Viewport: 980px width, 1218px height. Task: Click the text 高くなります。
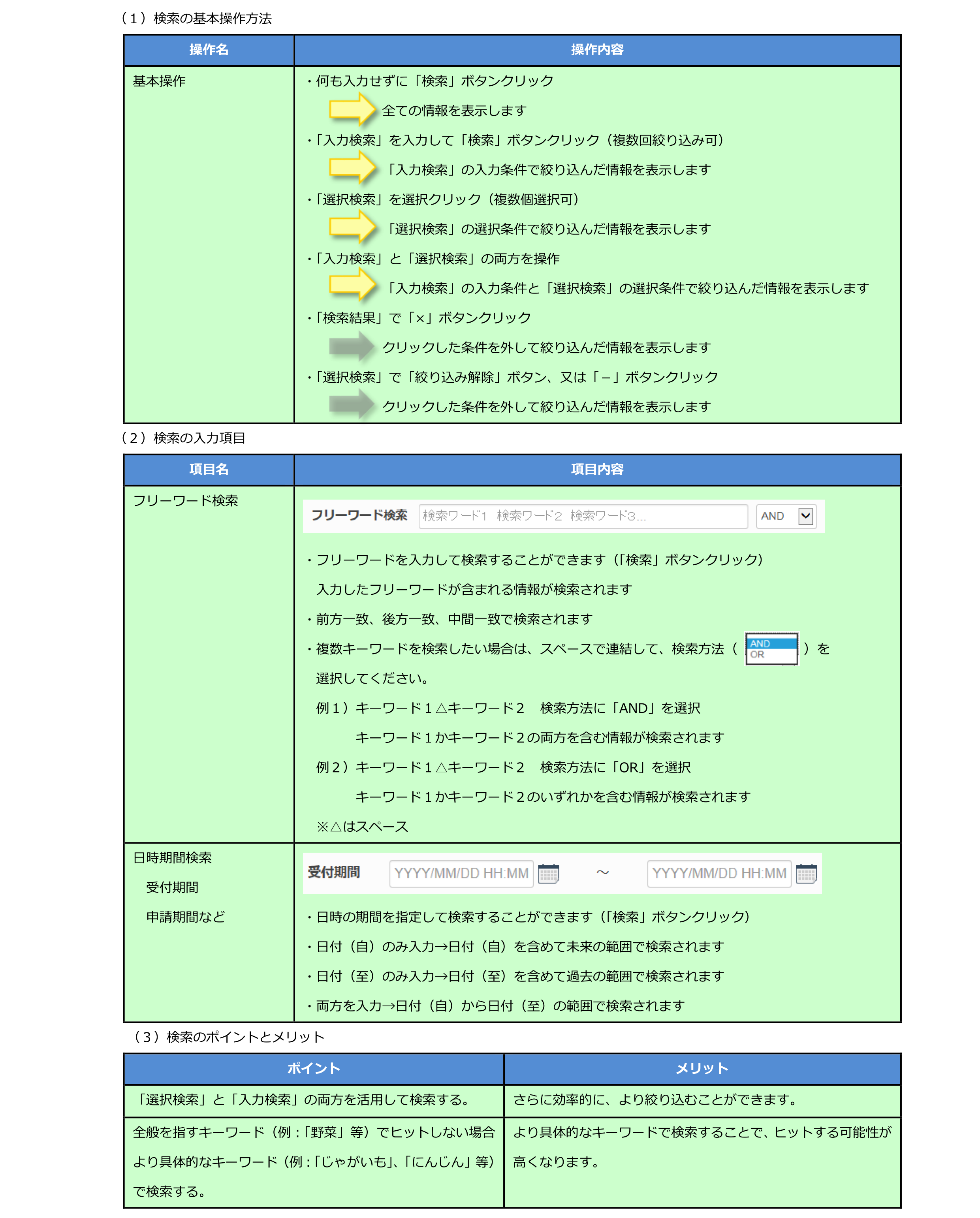557,1162
